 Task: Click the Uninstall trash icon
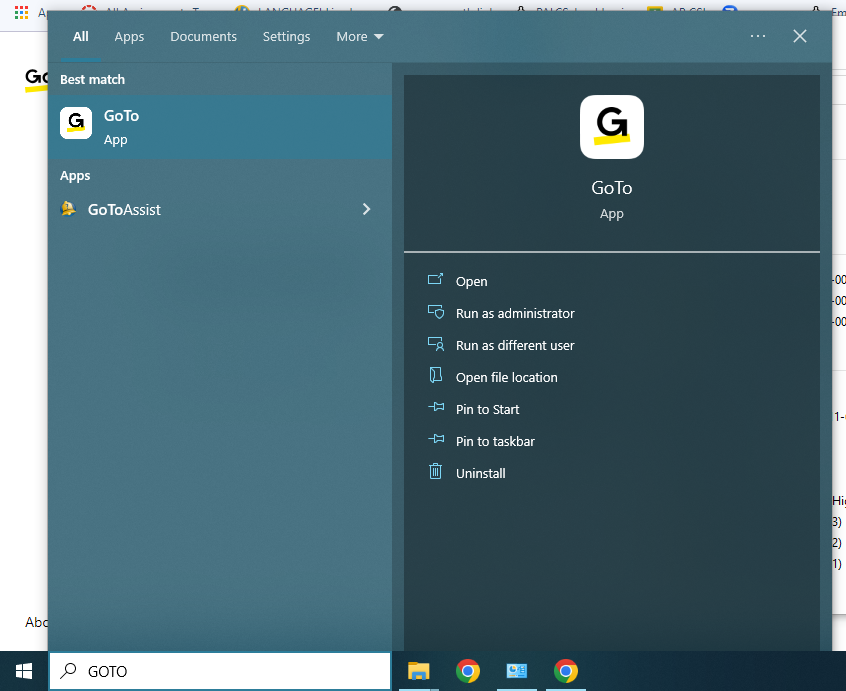point(435,471)
